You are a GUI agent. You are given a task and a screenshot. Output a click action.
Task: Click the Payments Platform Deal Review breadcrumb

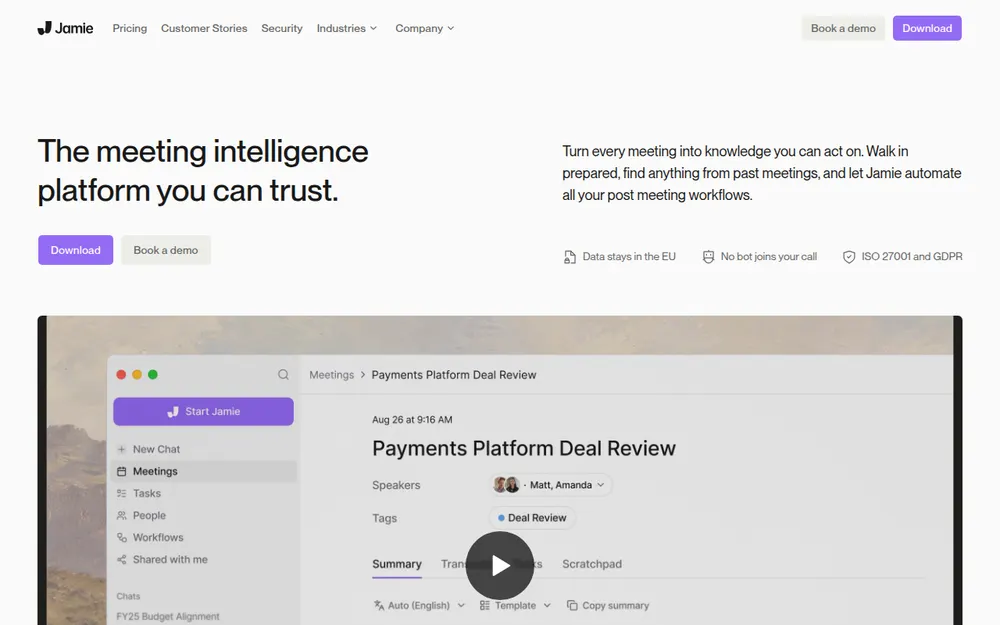click(453, 375)
